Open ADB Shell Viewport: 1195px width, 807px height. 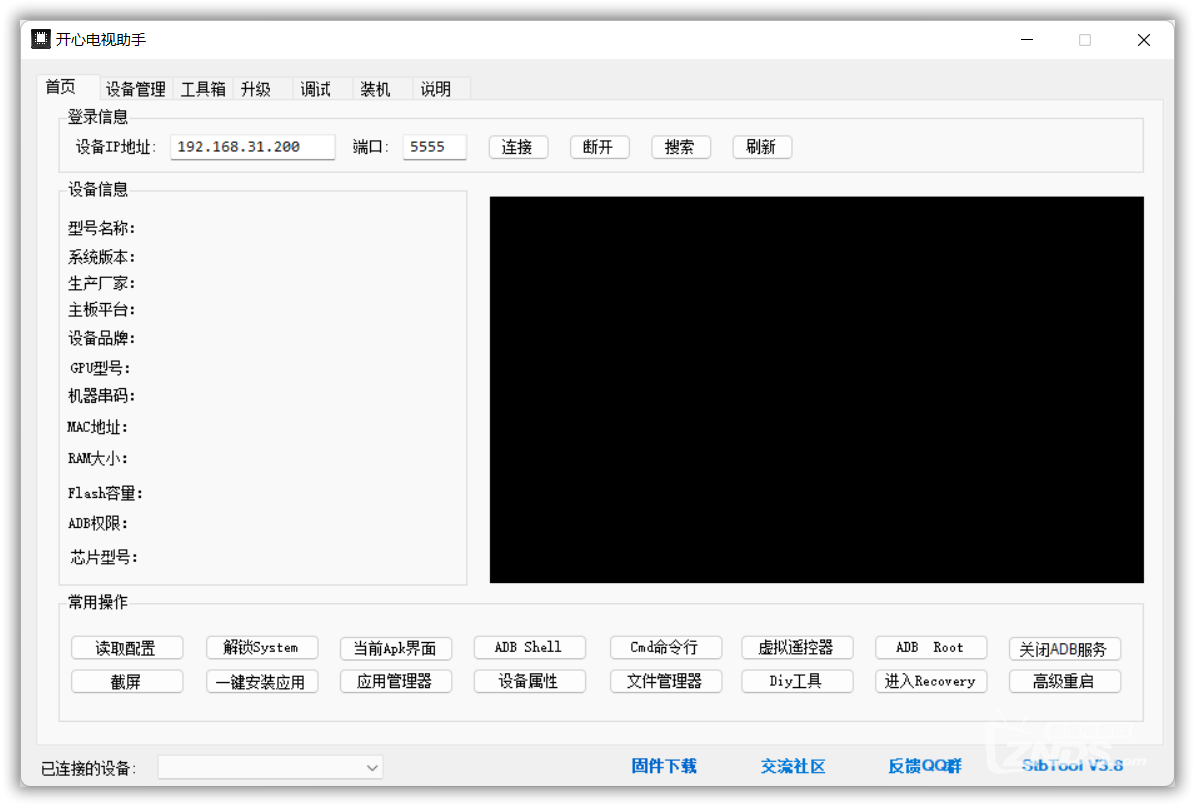529,648
